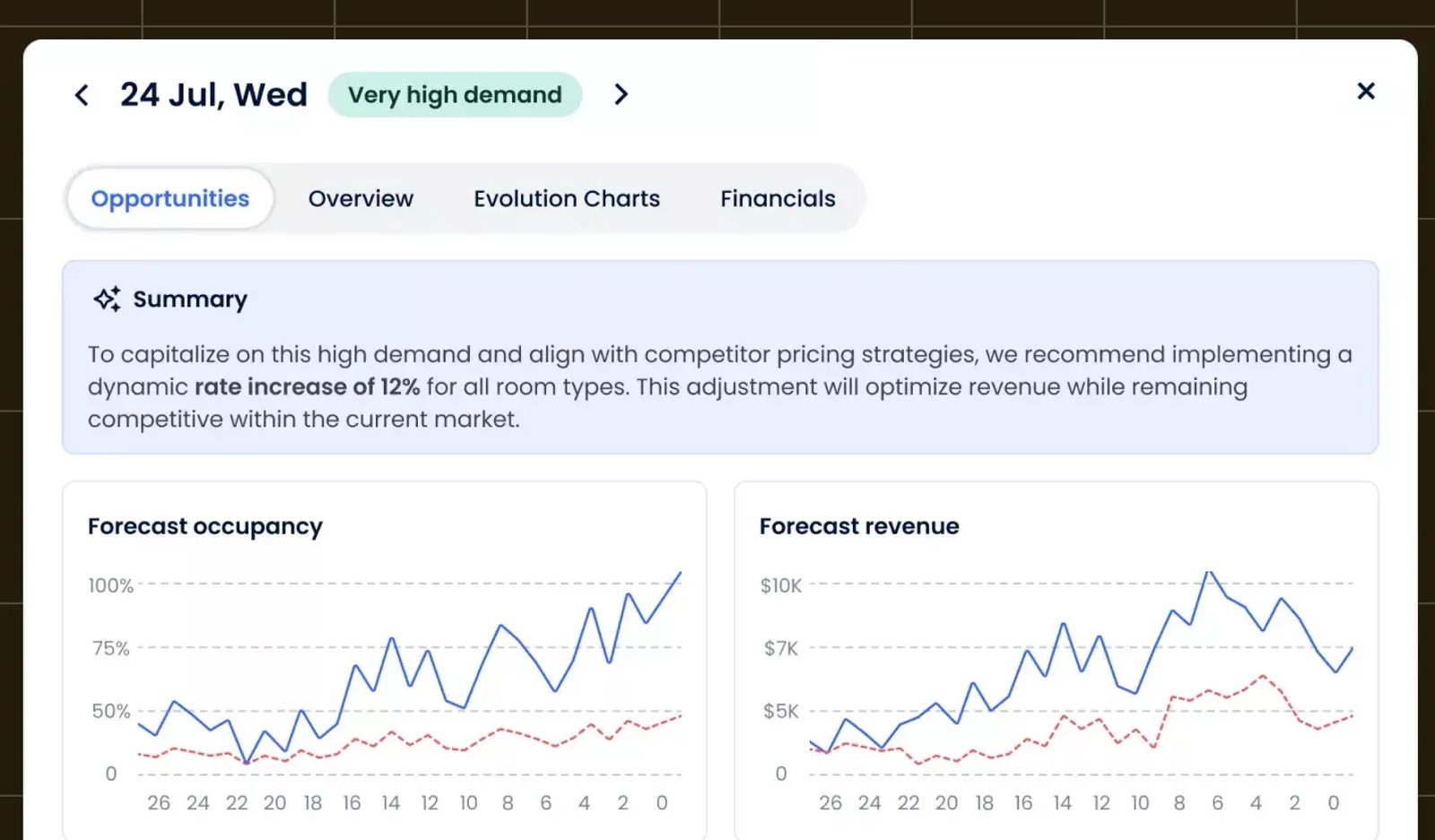Image resolution: width=1435 pixels, height=840 pixels.
Task: Click the bold 'rate increase of 12%' text
Action: [x=307, y=386]
